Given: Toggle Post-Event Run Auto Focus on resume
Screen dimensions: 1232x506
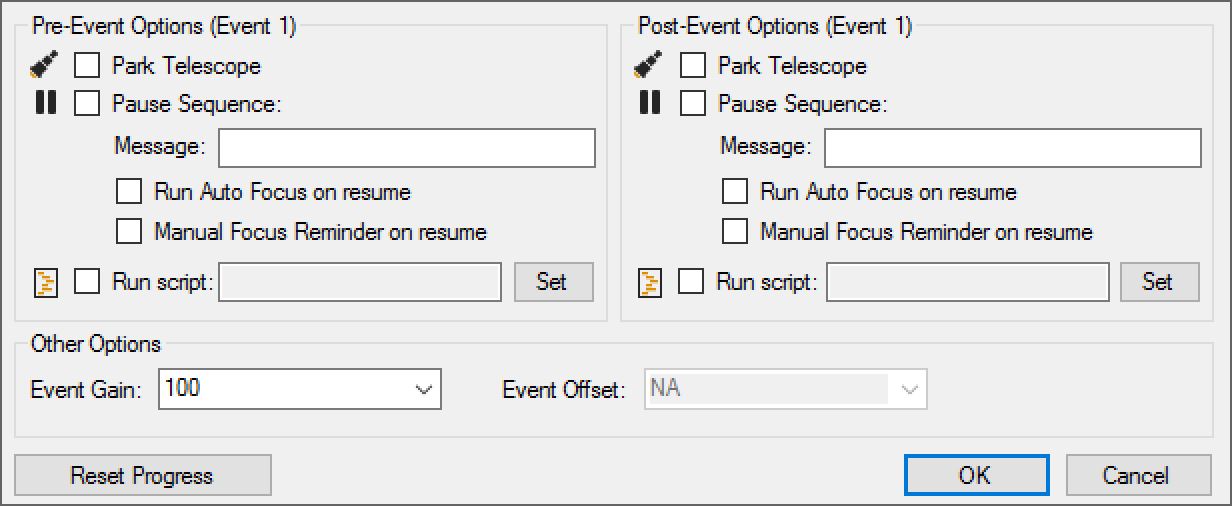Looking at the screenshot, I should [735, 191].
